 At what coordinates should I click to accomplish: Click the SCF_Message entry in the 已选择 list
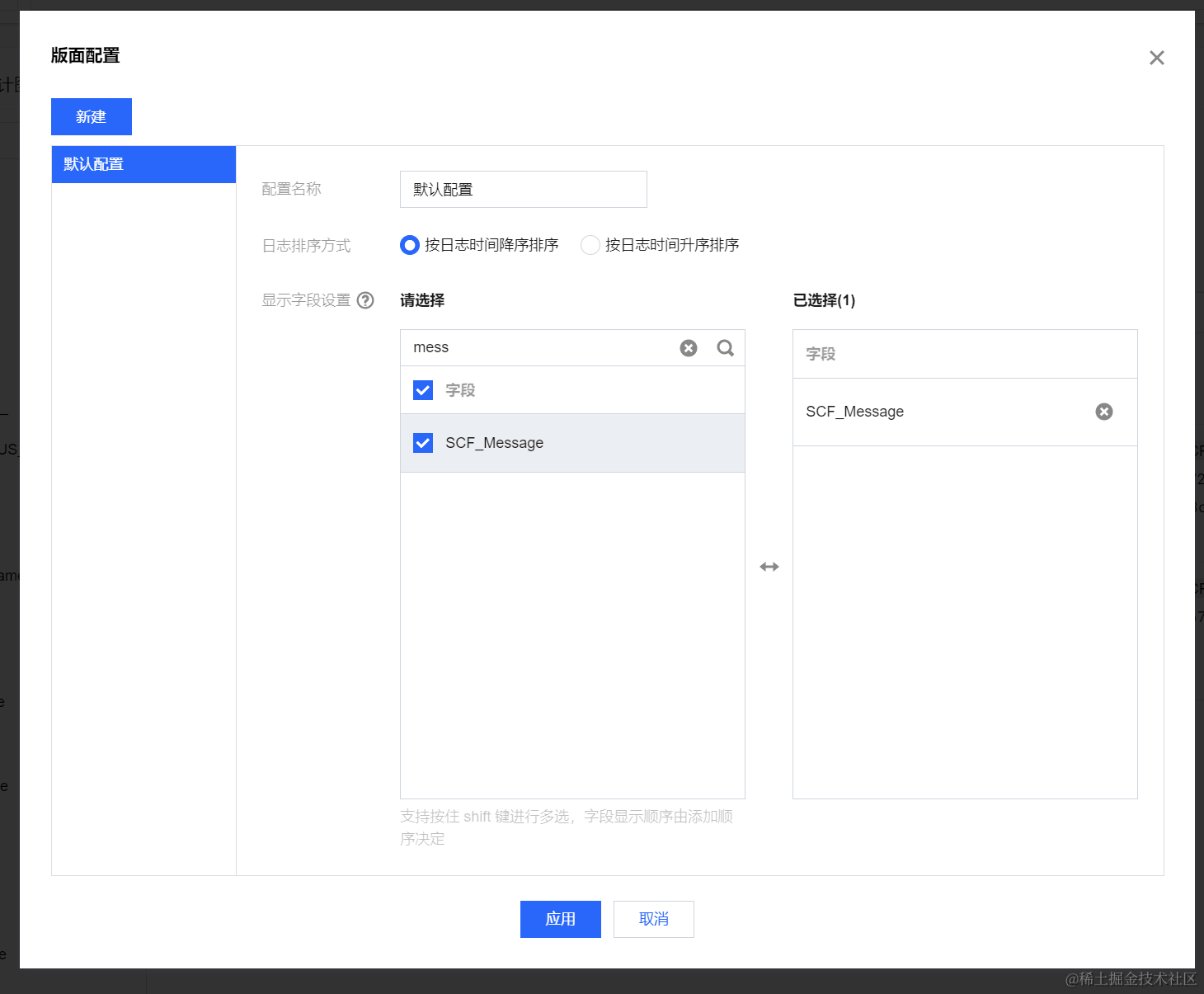[855, 412]
